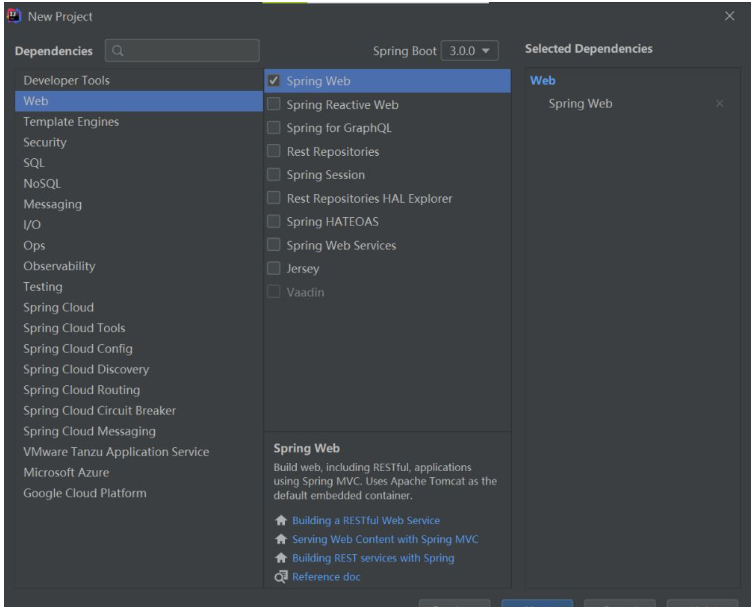Open the Serving Web Content with Spring MVC link

[x=385, y=539]
